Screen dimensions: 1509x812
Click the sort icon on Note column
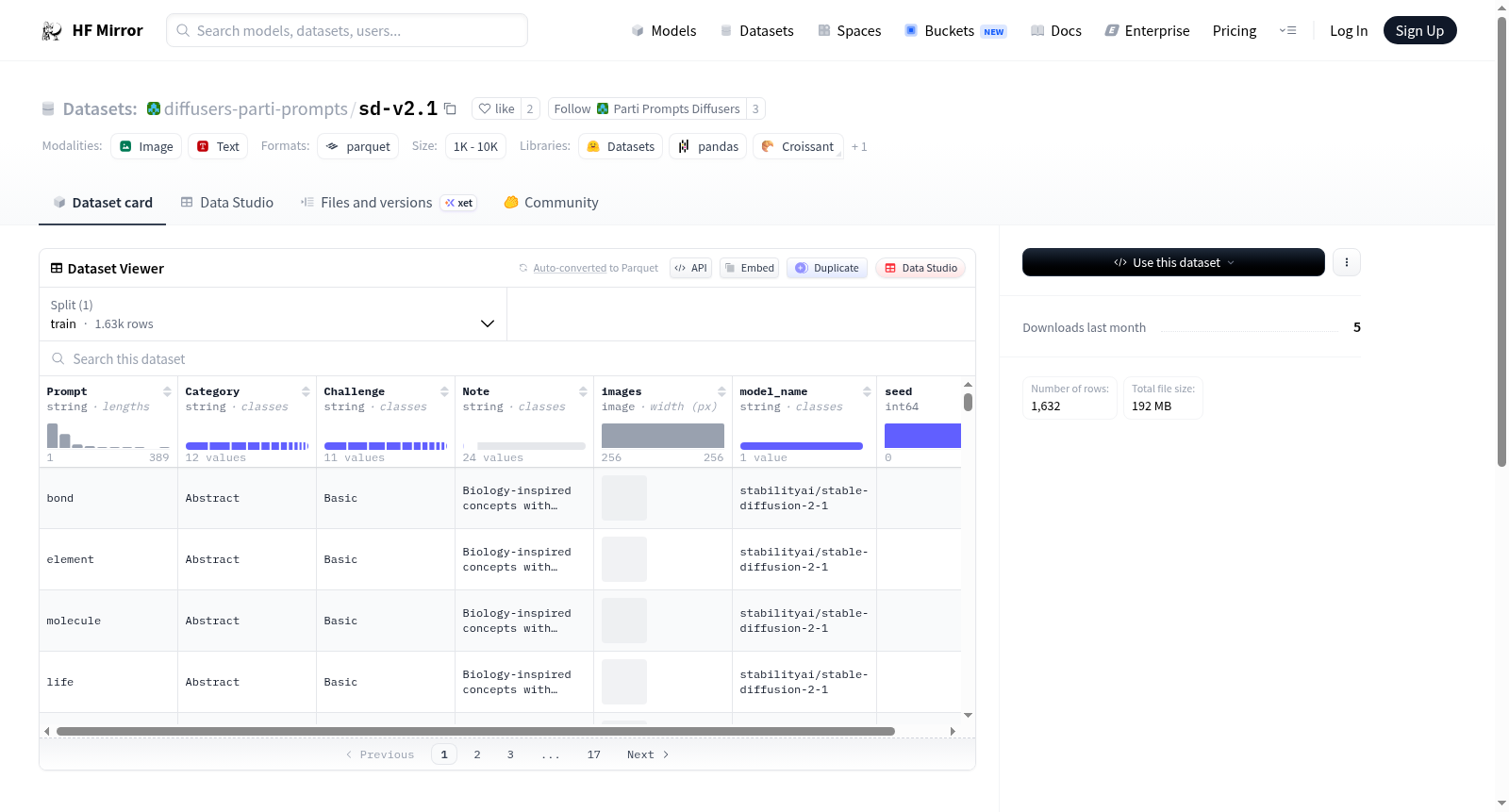click(583, 391)
